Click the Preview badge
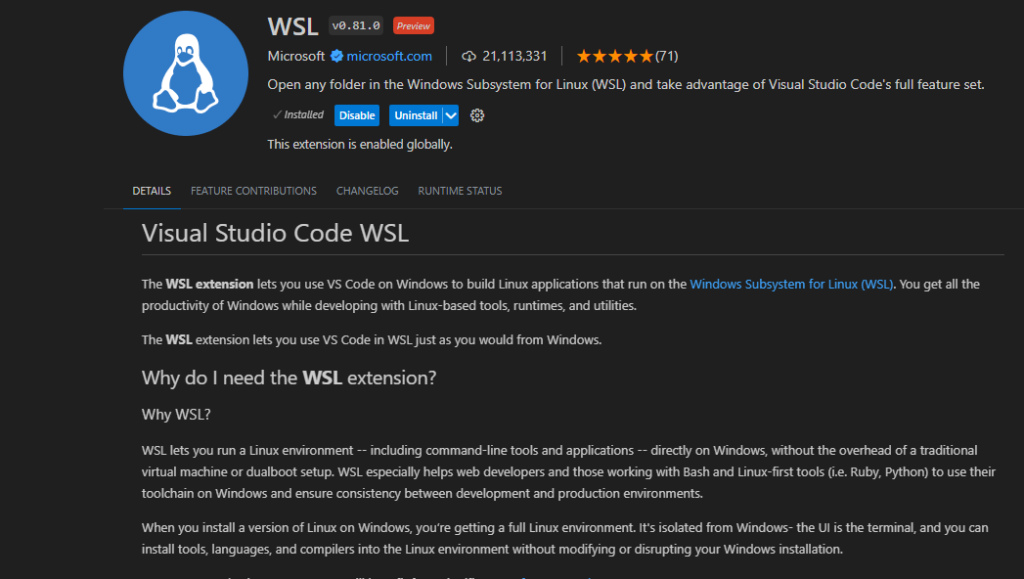Image resolution: width=1024 pixels, height=579 pixels. tap(413, 25)
